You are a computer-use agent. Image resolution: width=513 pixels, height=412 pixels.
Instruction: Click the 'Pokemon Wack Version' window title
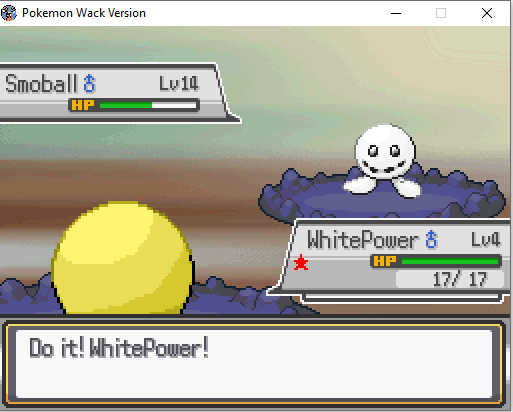click(84, 13)
